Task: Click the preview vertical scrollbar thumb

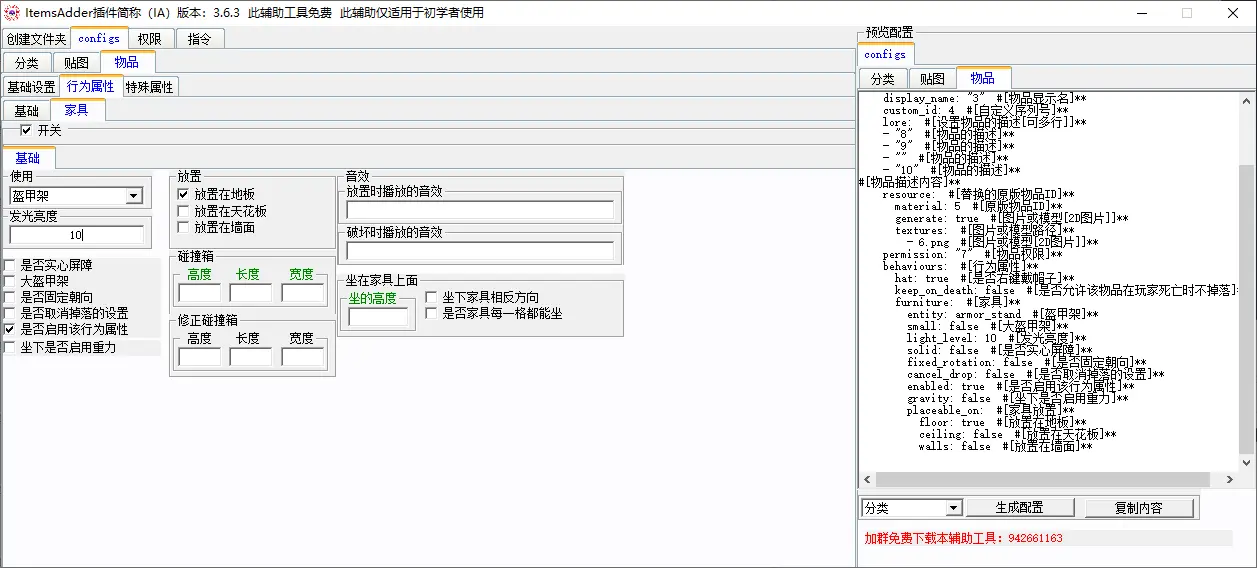Action: tap(1246, 310)
